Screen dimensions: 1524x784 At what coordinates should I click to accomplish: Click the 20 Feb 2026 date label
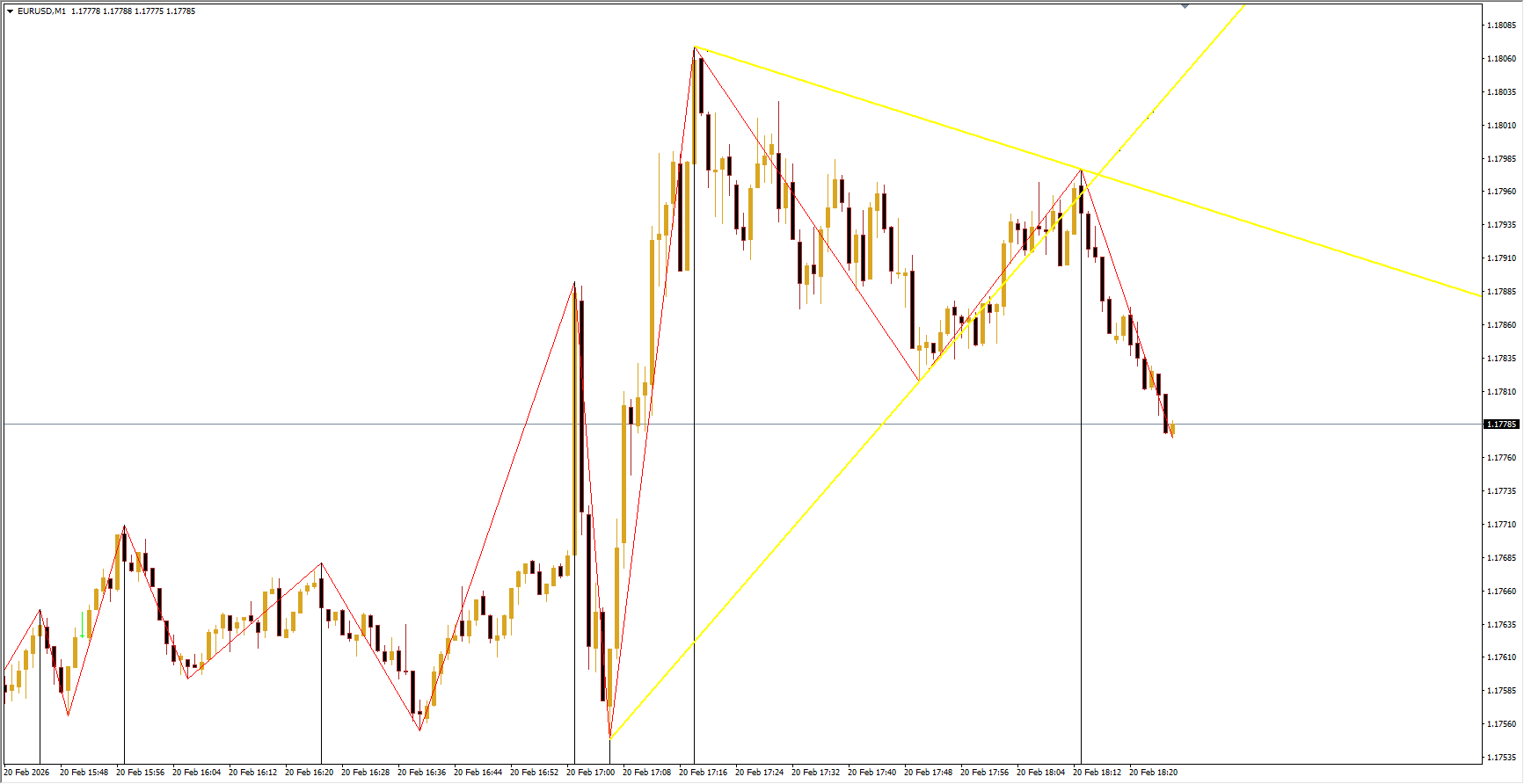click(x=27, y=773)
